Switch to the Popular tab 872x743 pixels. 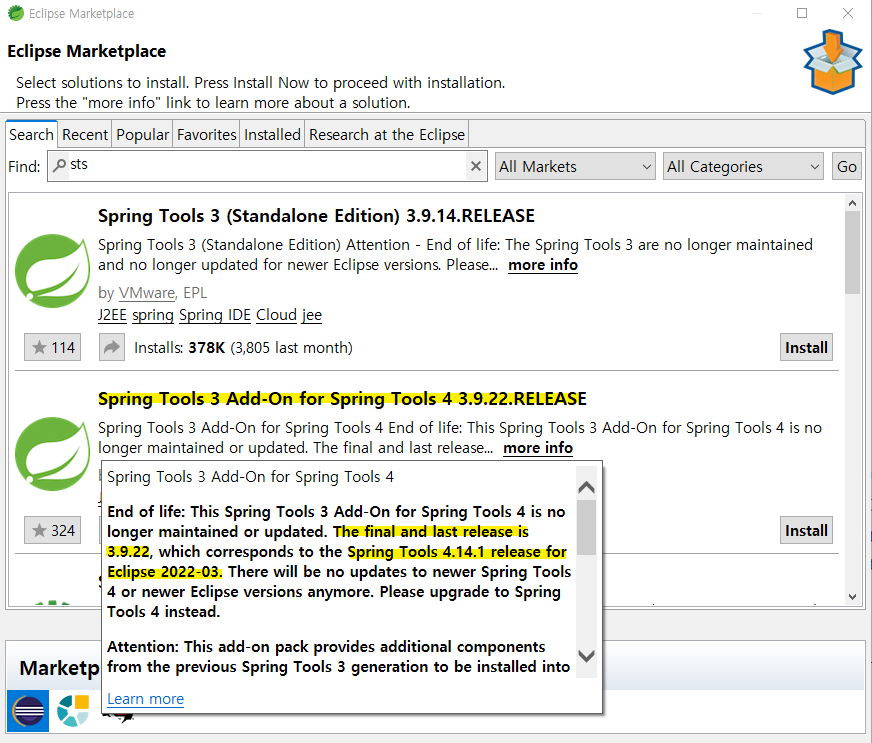(x=142, y=135)
